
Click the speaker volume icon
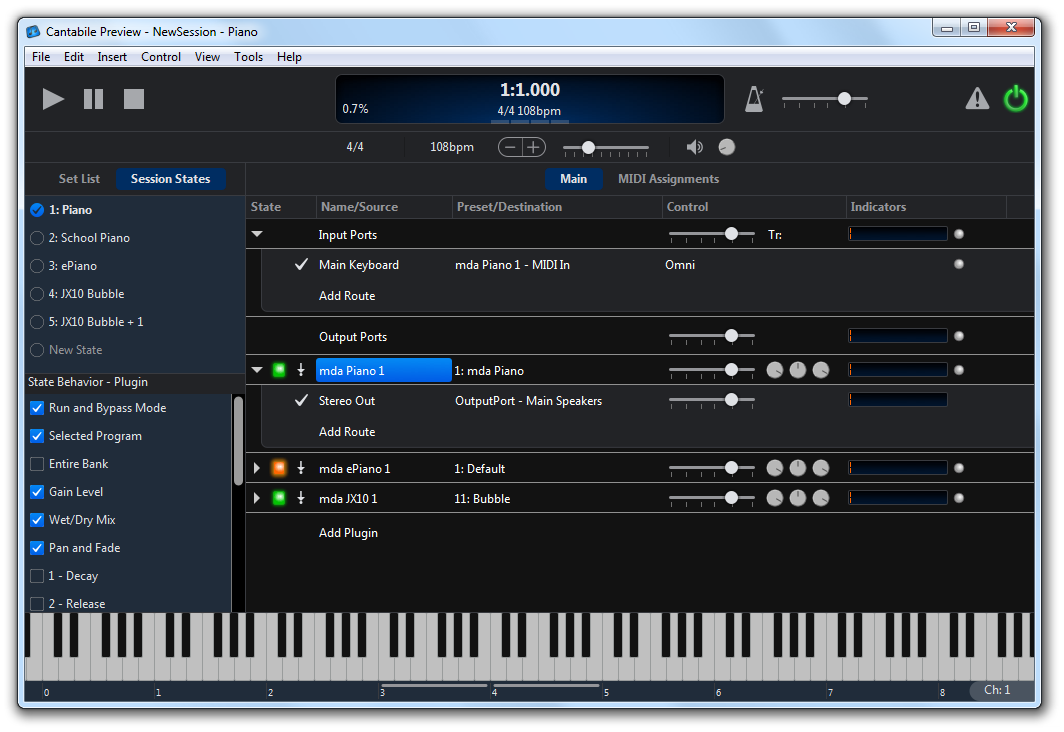coord(695,147)
